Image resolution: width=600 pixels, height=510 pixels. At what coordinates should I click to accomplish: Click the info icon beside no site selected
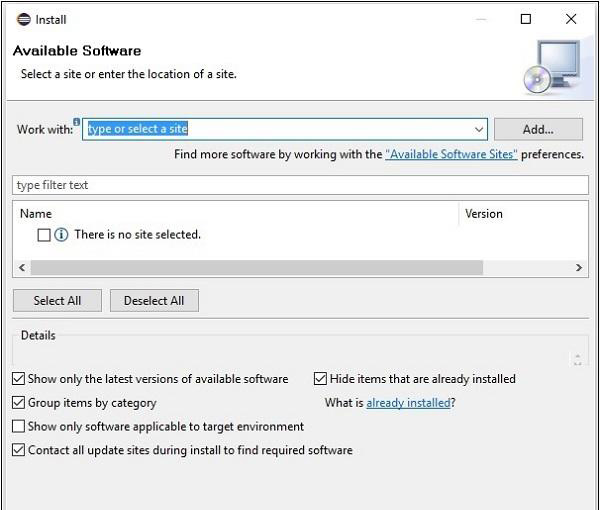pos(61,235)
